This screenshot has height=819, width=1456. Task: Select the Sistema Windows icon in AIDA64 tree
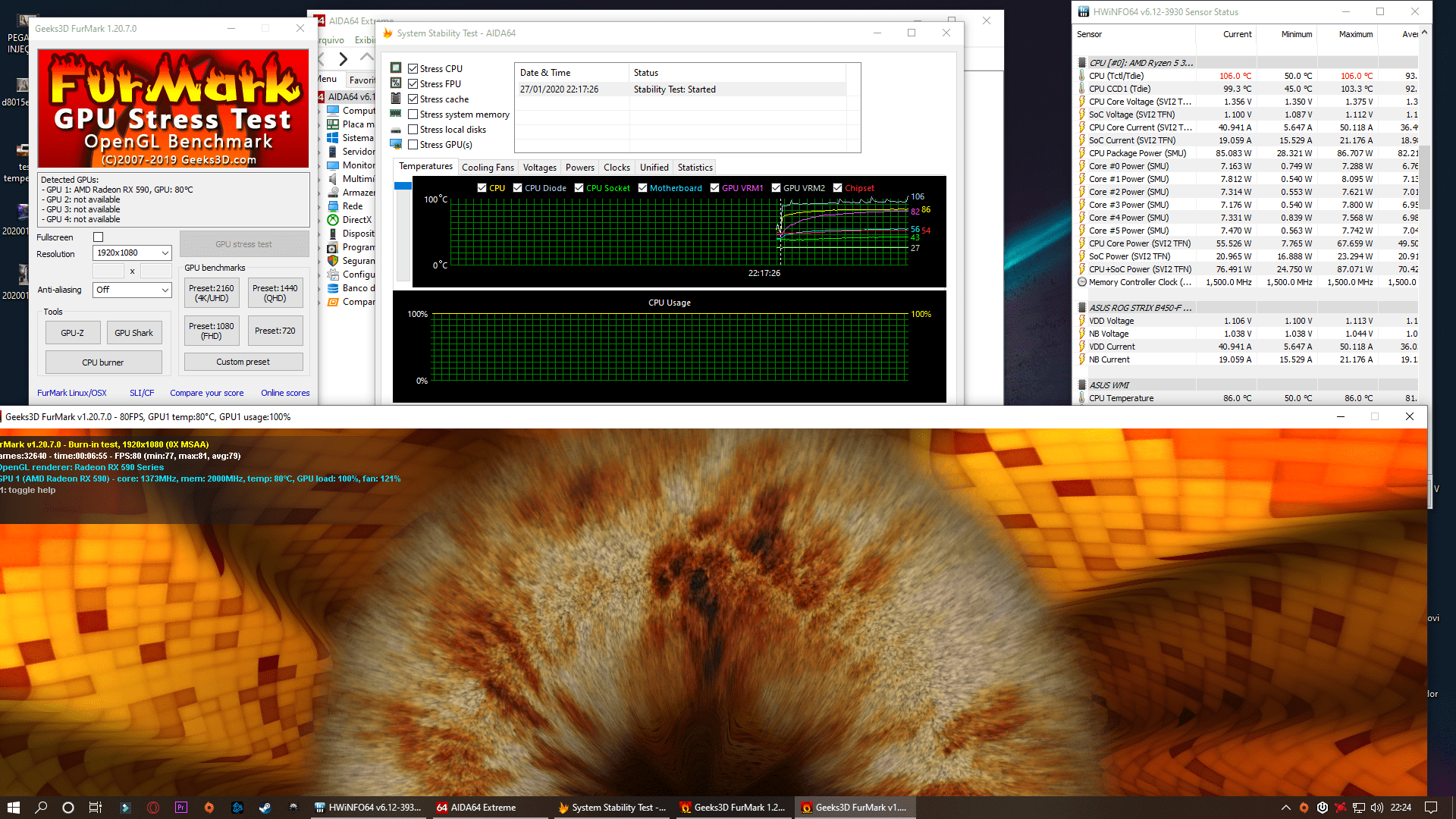333,138
